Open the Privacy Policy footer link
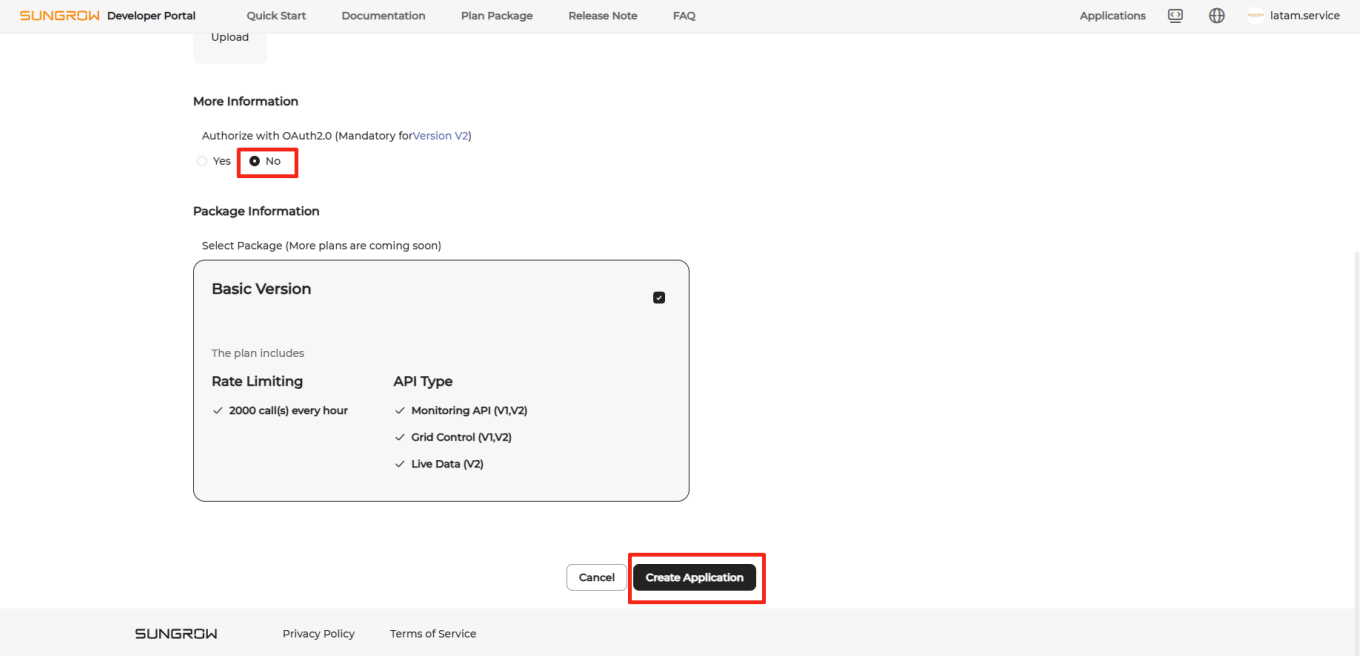Viewport: 1362px width, 657px height. (x=318, y=634)
